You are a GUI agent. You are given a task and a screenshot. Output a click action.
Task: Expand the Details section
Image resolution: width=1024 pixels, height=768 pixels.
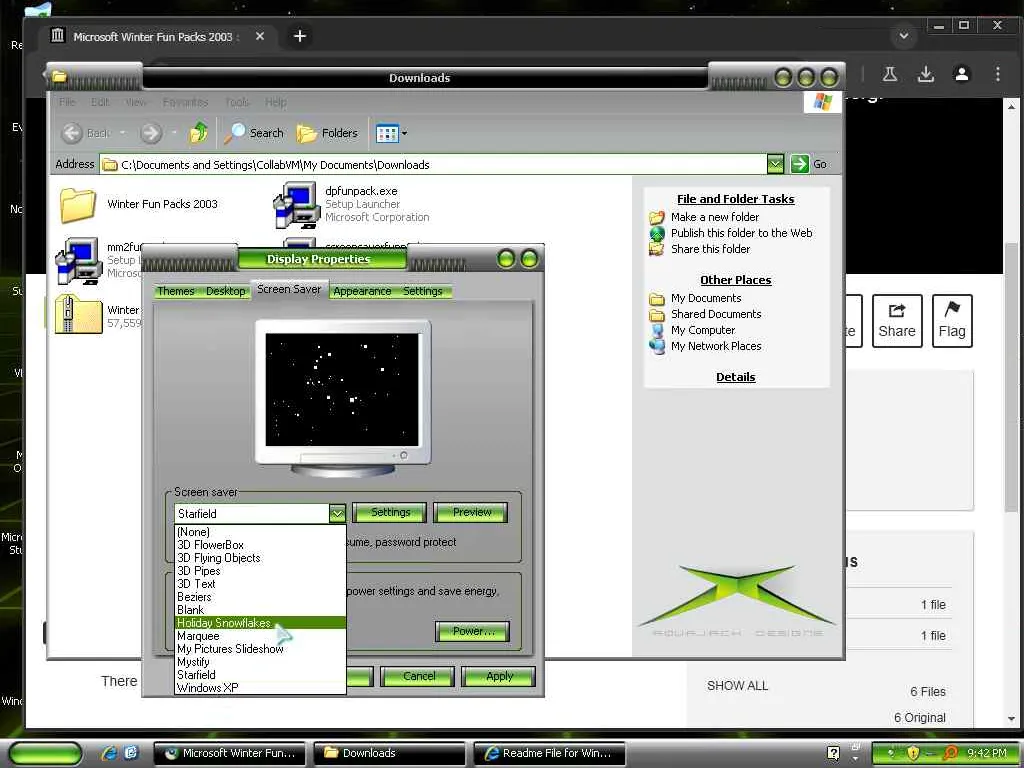[735, 377]
